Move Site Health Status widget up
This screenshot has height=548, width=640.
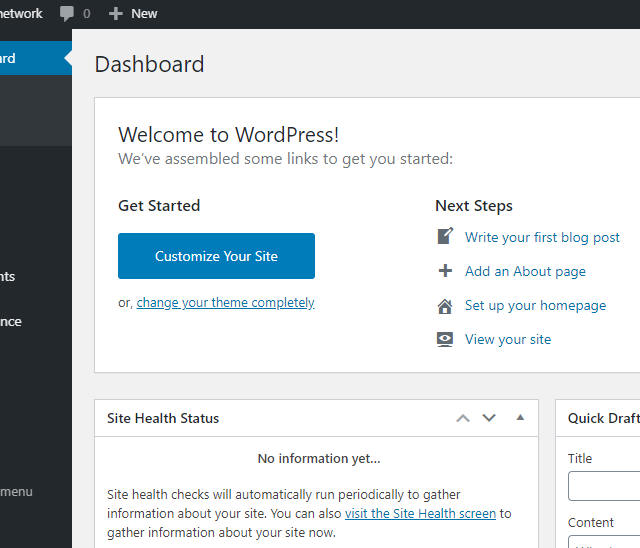(x=463, y=418)
